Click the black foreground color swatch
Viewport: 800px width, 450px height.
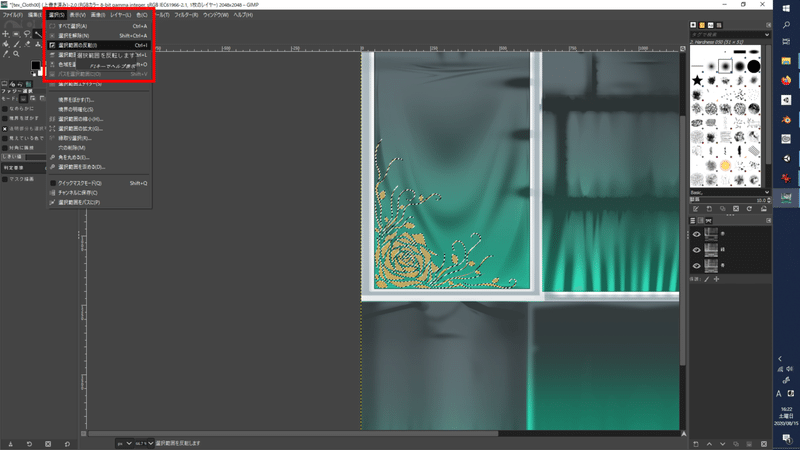[35, 65]
